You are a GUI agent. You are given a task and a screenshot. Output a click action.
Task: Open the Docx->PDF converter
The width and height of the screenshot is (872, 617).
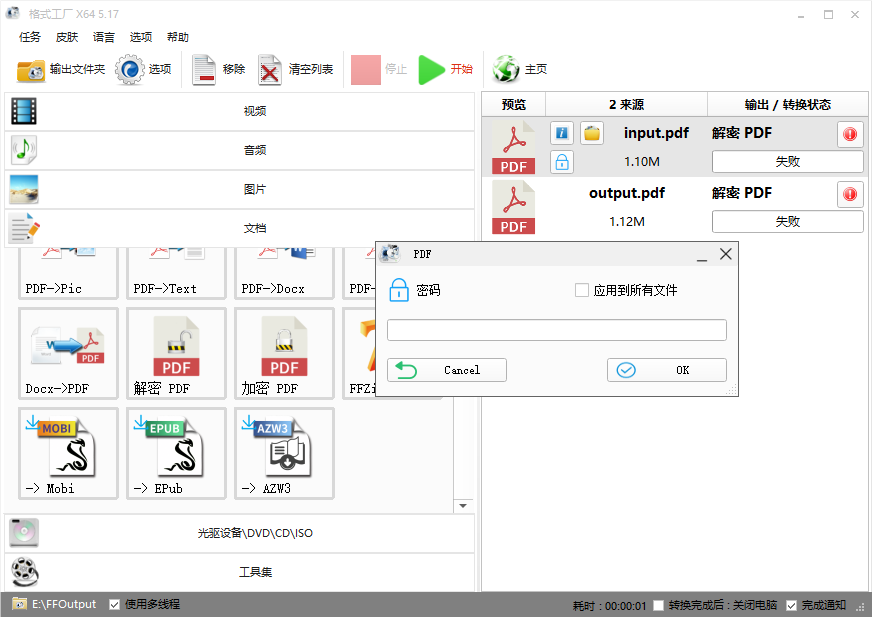(68, 353)
